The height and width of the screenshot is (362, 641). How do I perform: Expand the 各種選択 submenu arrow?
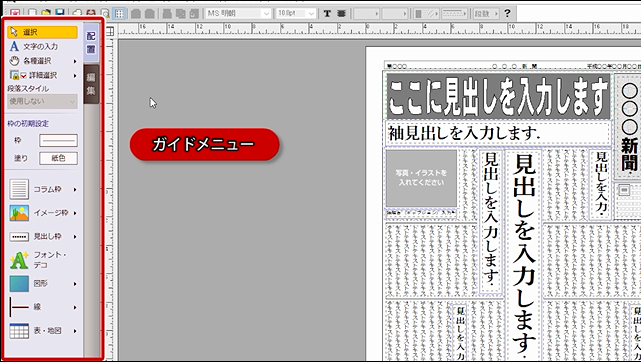point(75,61)
